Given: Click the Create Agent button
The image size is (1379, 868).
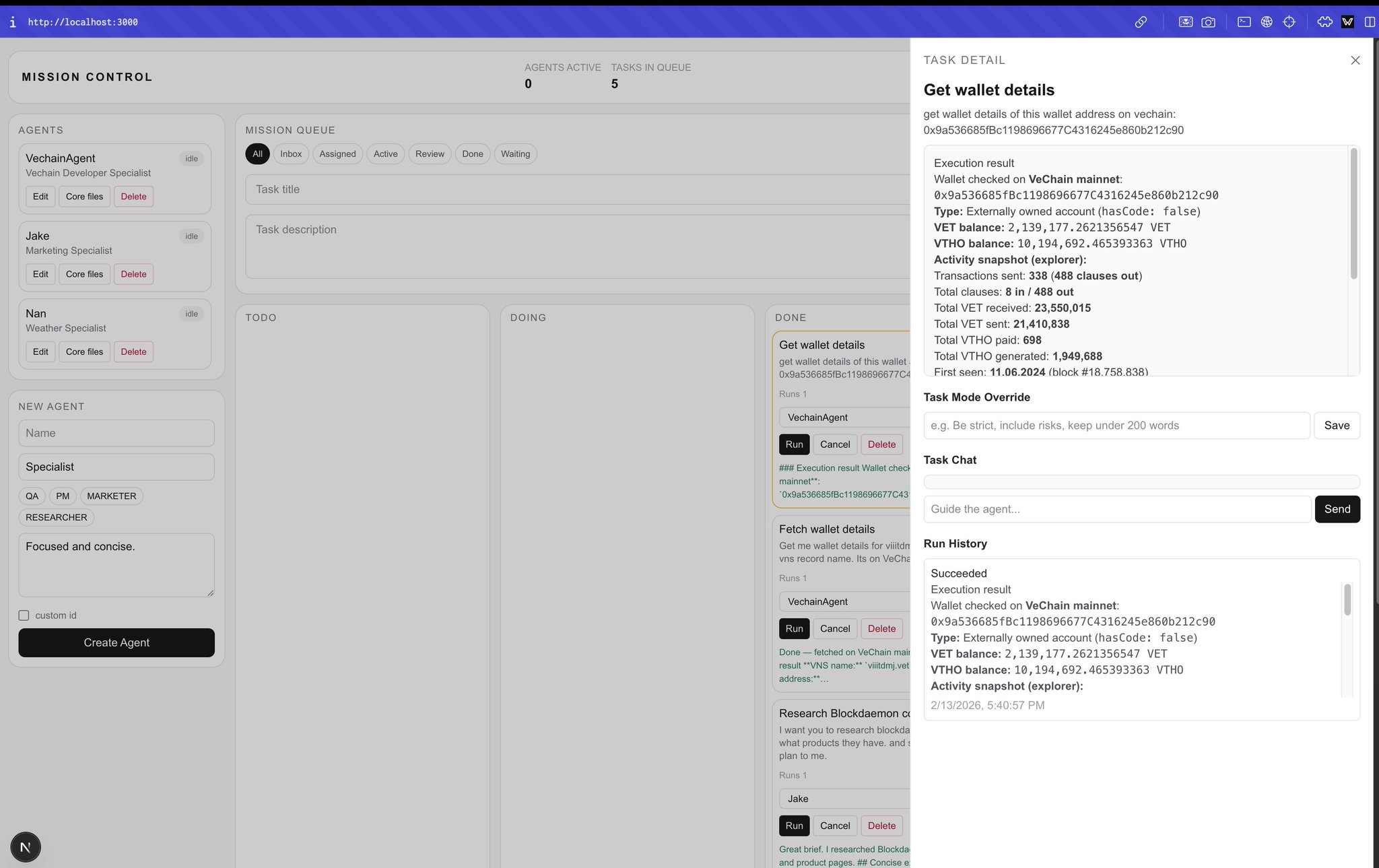Looking at the screenshot, I should click(x=116, y=643).
